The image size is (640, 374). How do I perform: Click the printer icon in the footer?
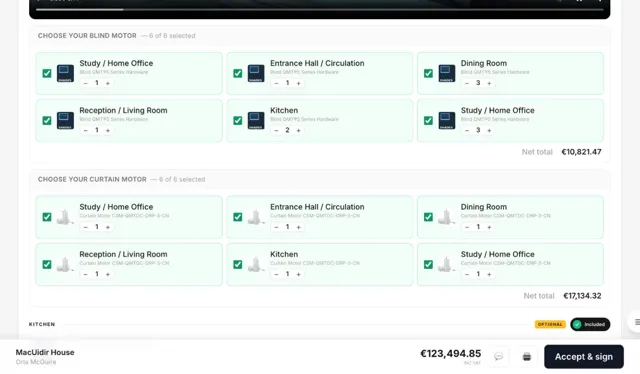[x=527, y=356]
